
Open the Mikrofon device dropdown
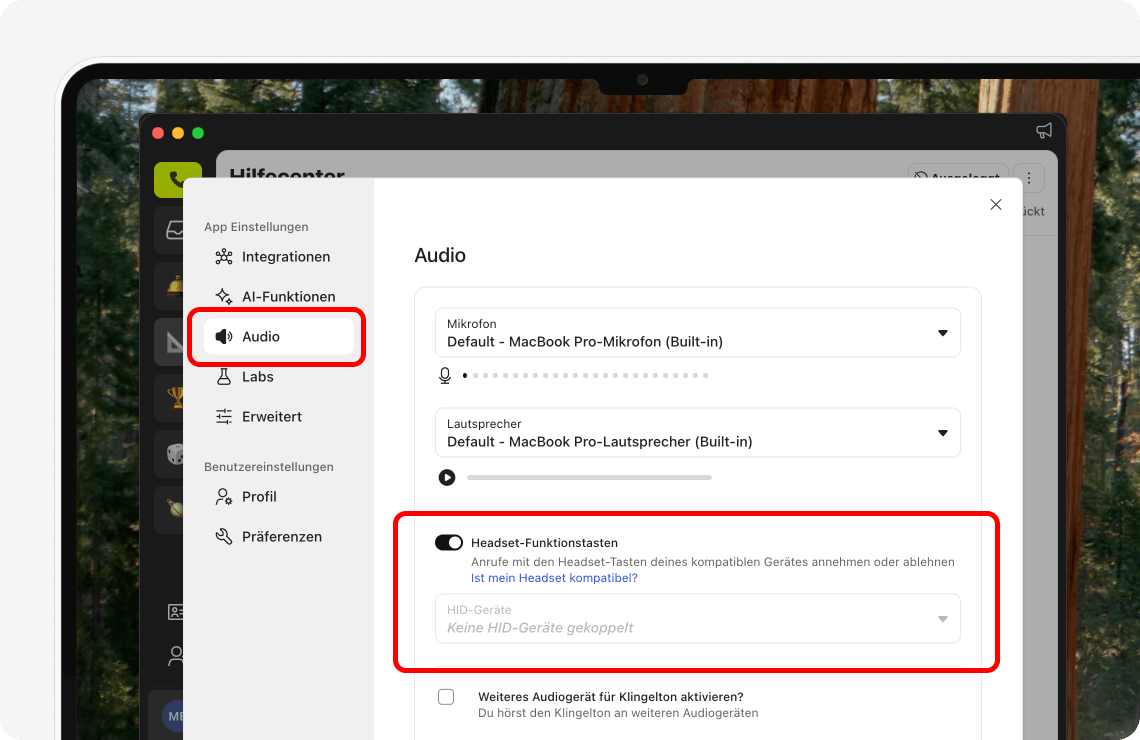tap(941, 332)
